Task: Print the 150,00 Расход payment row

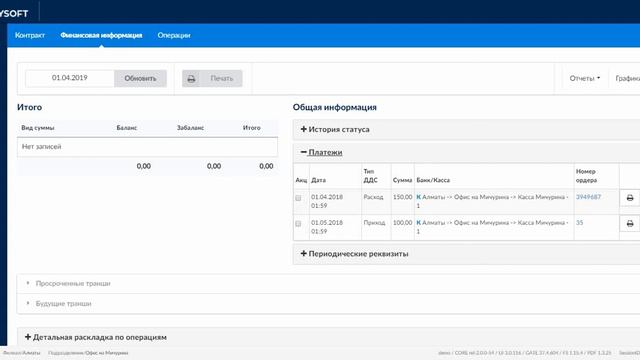Action: click(630, 198)
